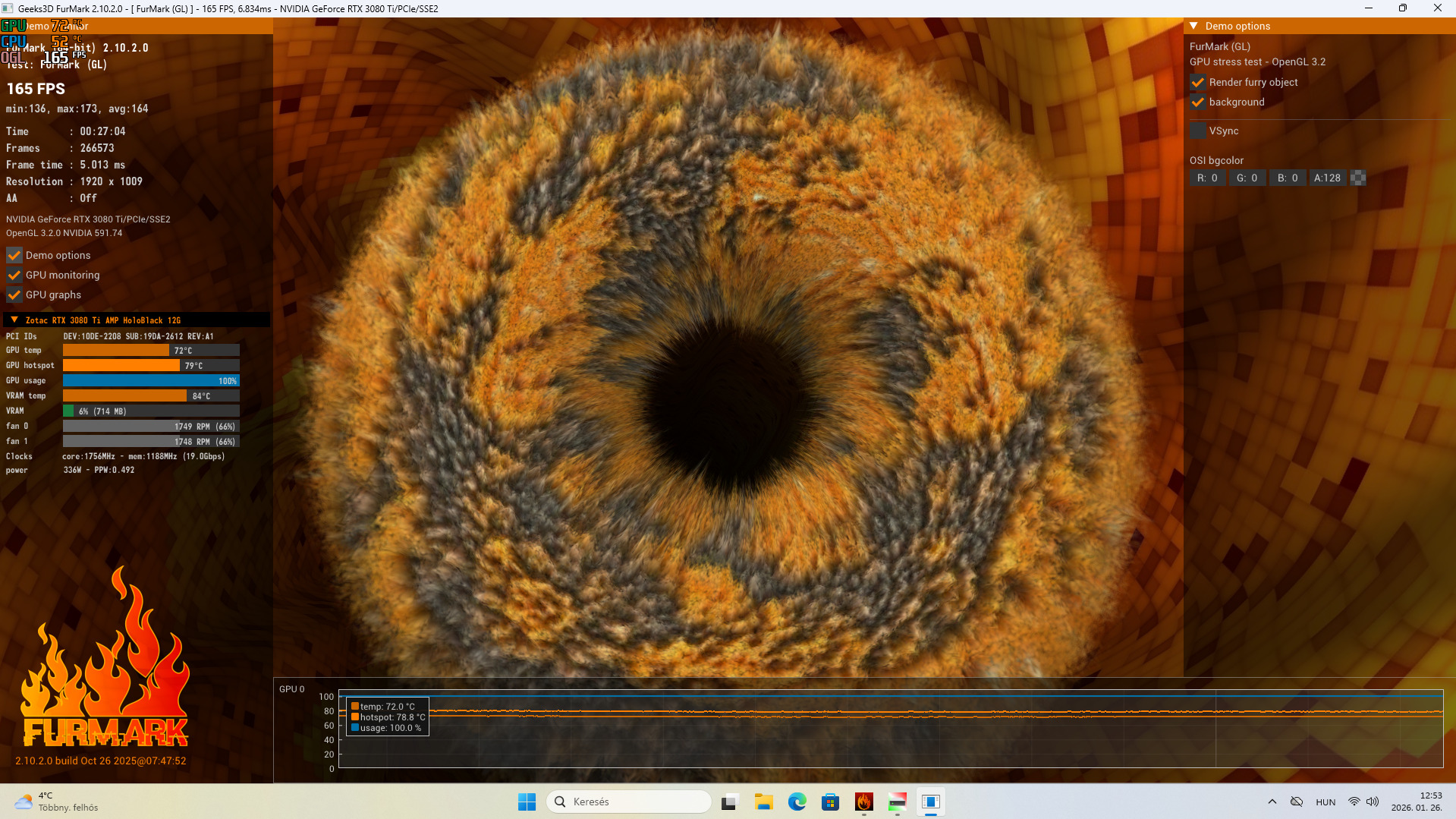
Task: Click the 'OSI bgcolor' label
Action: tap(1216, 160)
